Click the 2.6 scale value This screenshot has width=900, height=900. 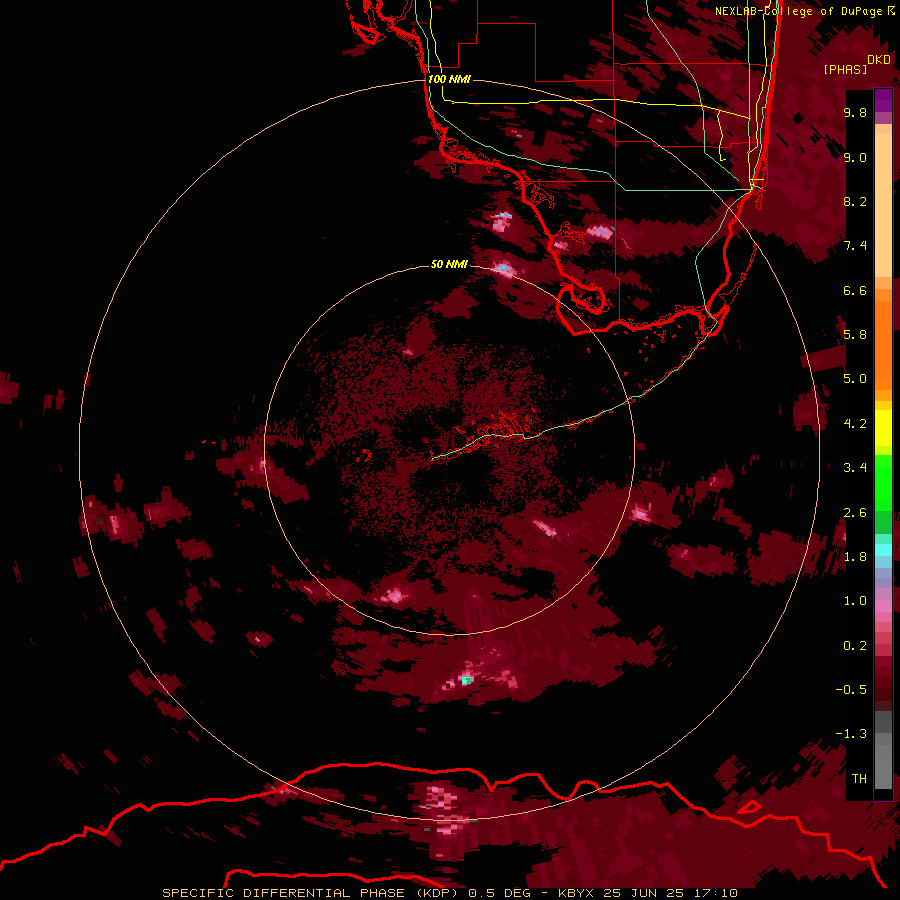[855, 513]
